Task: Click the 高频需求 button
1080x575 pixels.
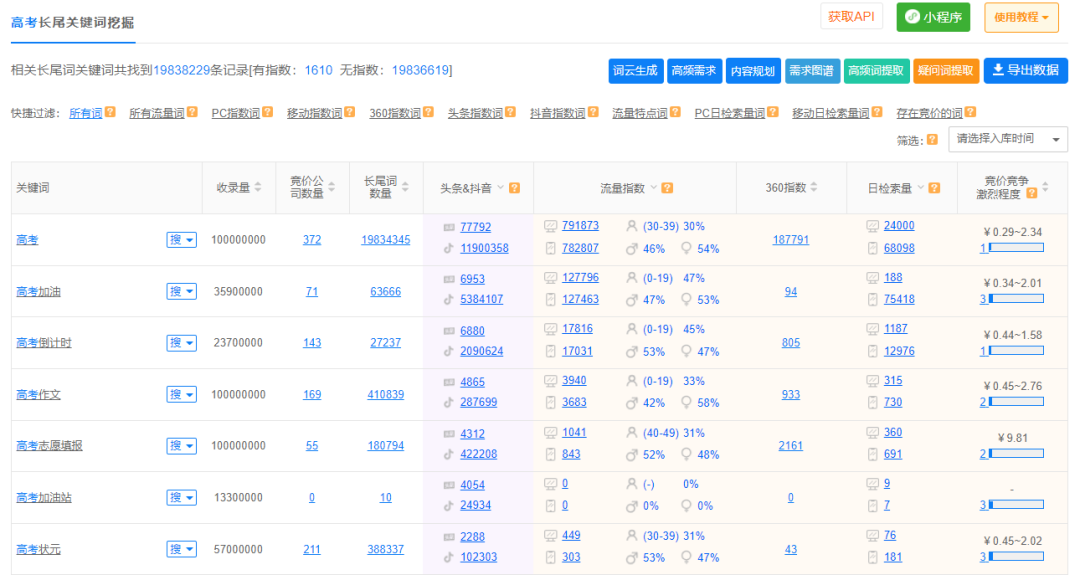Action: click(694, 71)
